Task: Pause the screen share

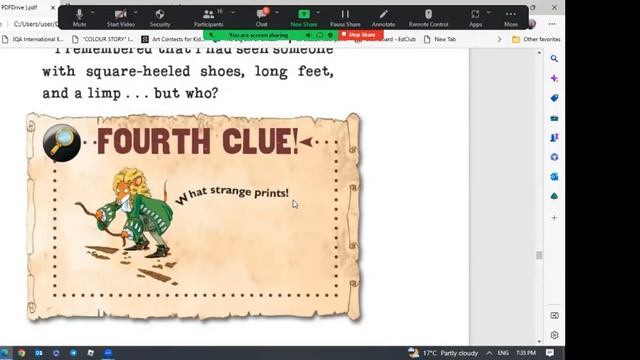Action: (345, 18)
